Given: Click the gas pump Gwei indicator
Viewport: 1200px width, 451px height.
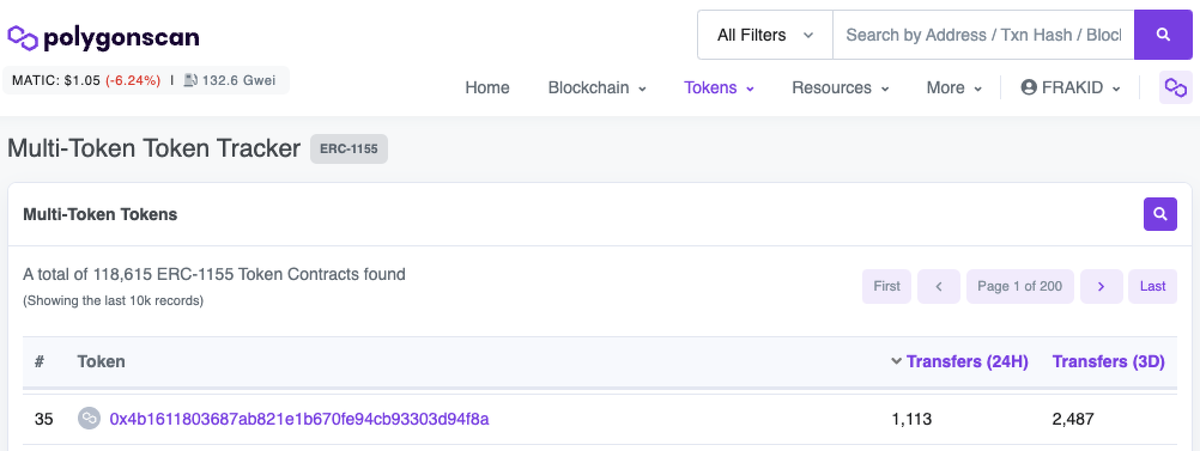Looking at the screenshot, I should click(230, 81).
